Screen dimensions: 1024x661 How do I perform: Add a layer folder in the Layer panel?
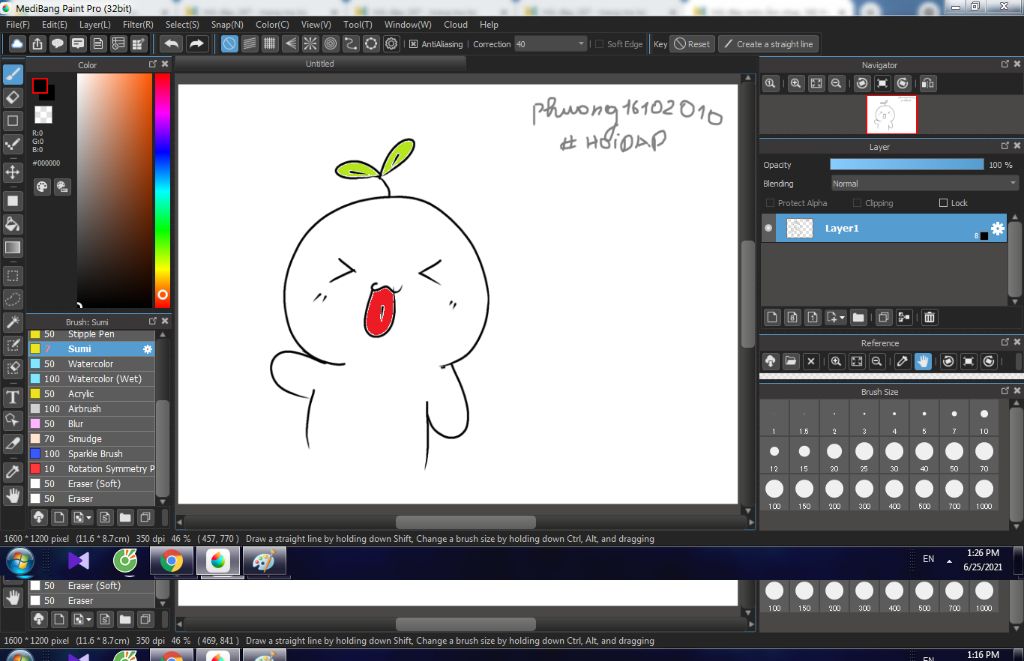[x=858, y=317]
